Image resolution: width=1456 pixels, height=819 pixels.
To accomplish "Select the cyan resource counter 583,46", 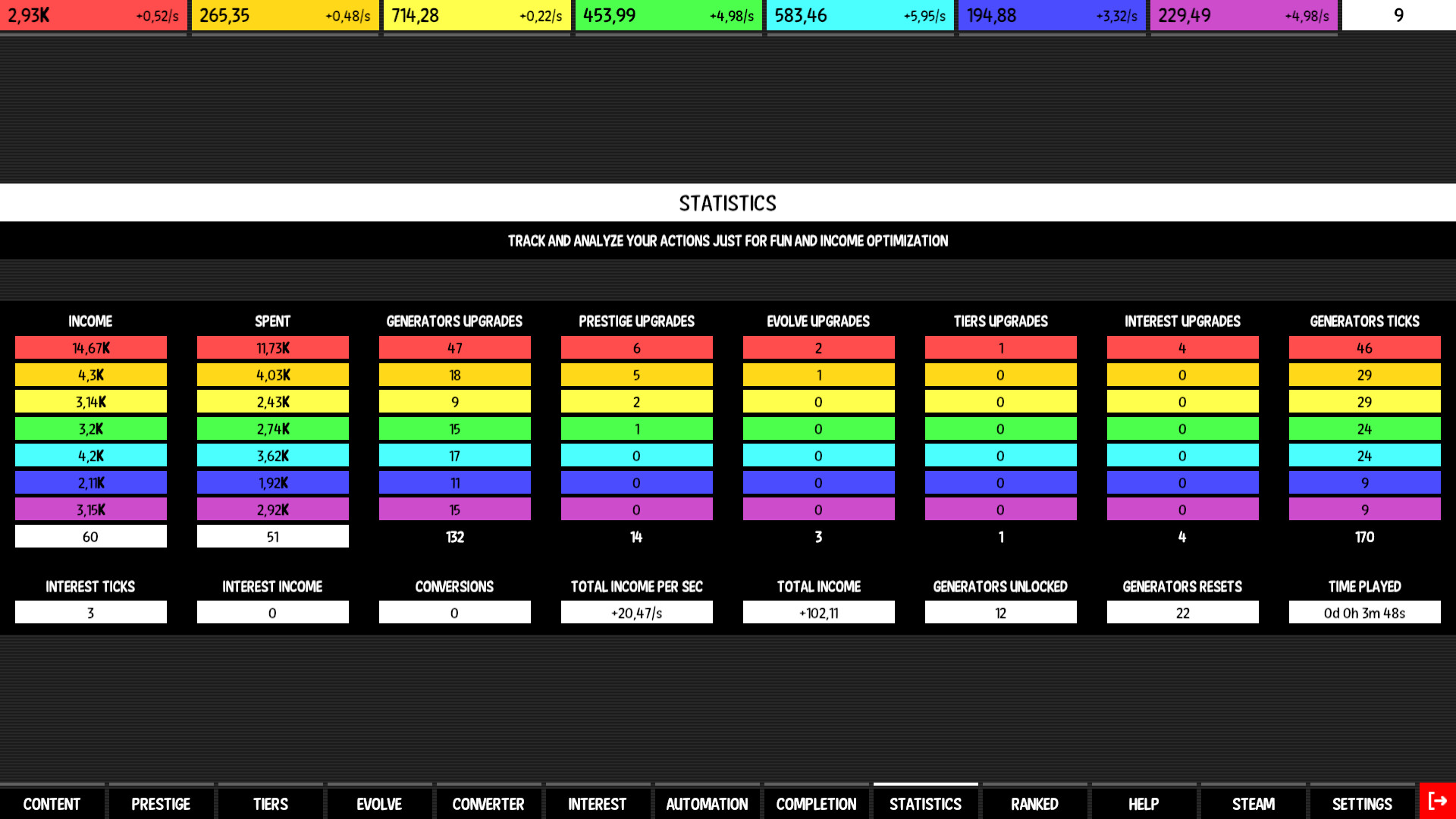I will click(860, 16).
